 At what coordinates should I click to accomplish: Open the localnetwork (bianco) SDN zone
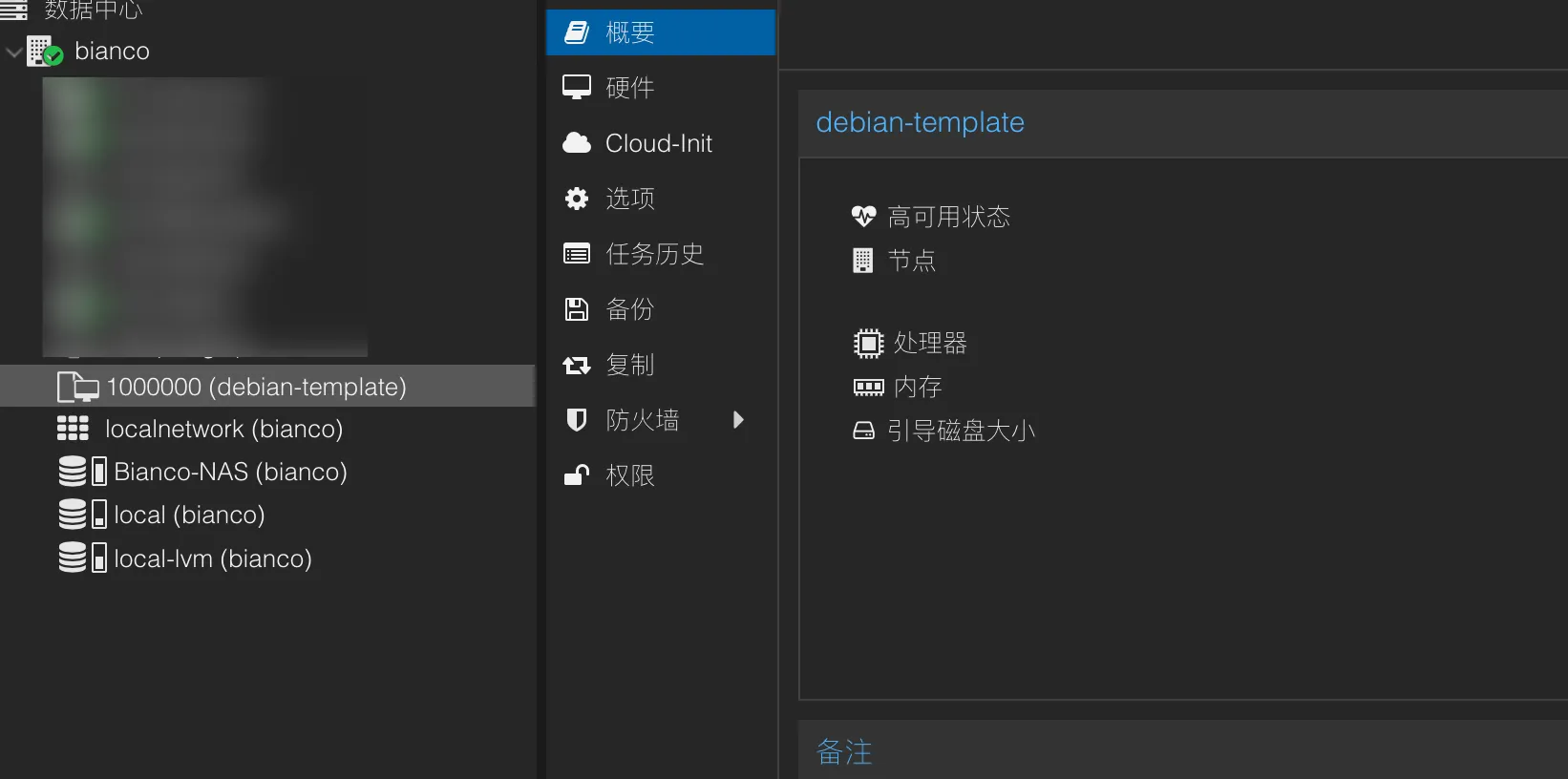pos(223,429)
